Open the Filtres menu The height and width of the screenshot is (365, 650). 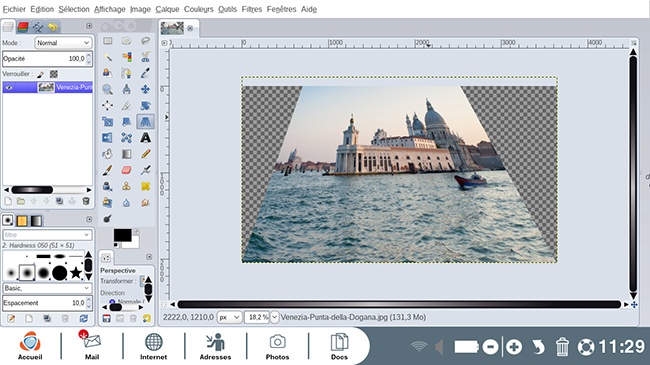click(x=252, y=9)
